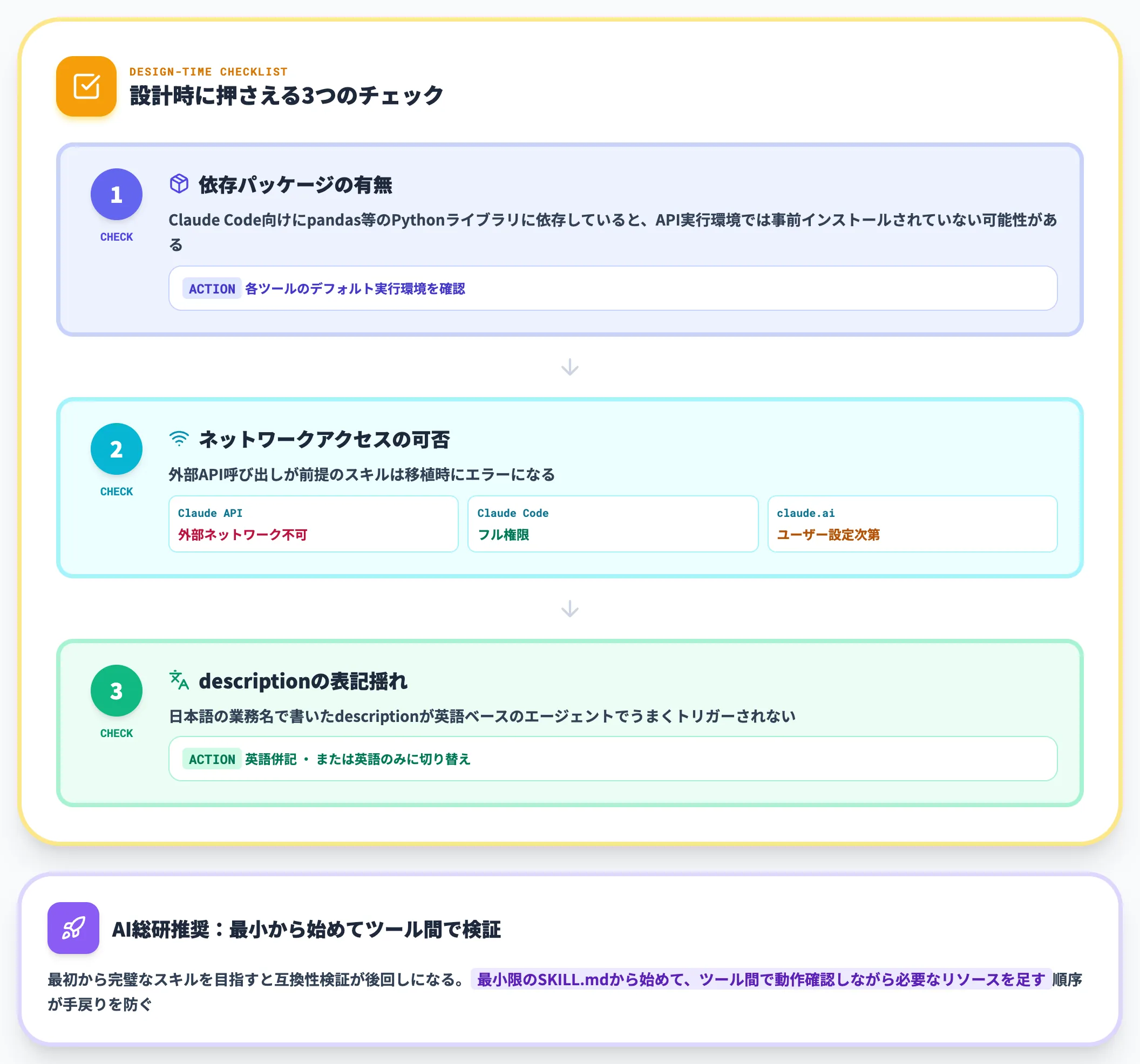Viewport: 1140px width, 1064px height.
Task: Click the wifi network icon
Action: pyautogui.click(x=179, y=439)
